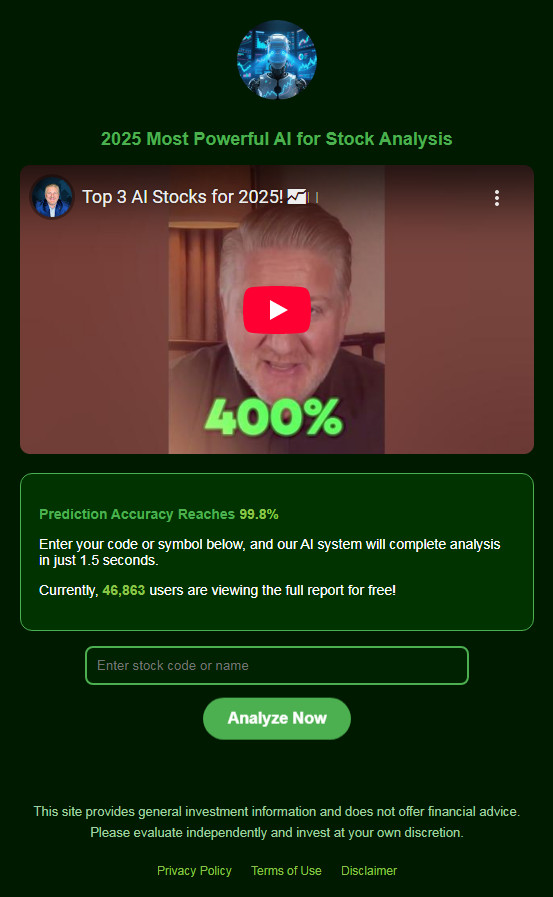The height and width of the screenshot is (897, 553).
Task: Click the "Please evaluate independently" line
Action: click(x=277, y=832)
